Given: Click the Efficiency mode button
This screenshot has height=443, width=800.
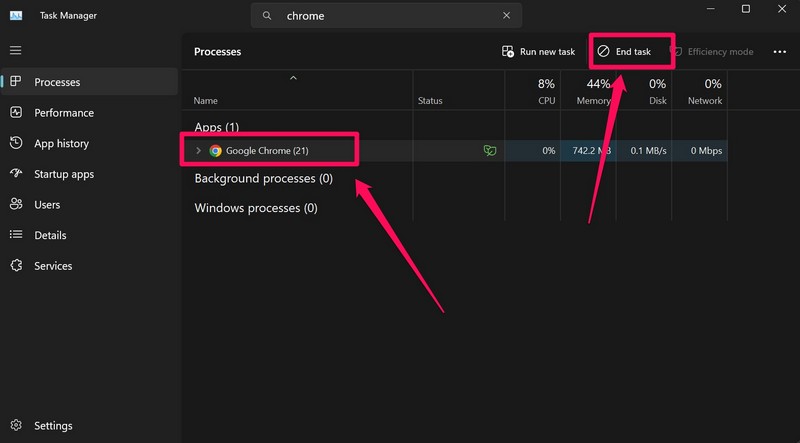Looking at the screenshot, I should tap(711, 52).
